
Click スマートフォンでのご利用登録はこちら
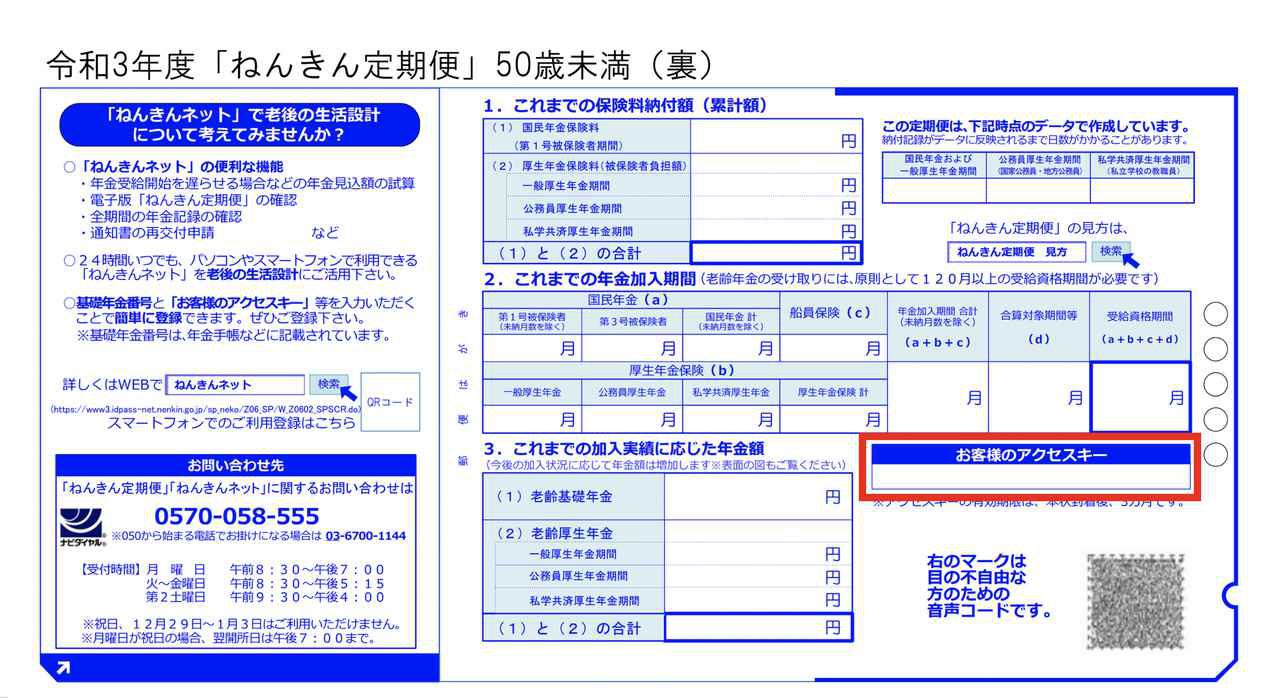(x=231, y=423)
